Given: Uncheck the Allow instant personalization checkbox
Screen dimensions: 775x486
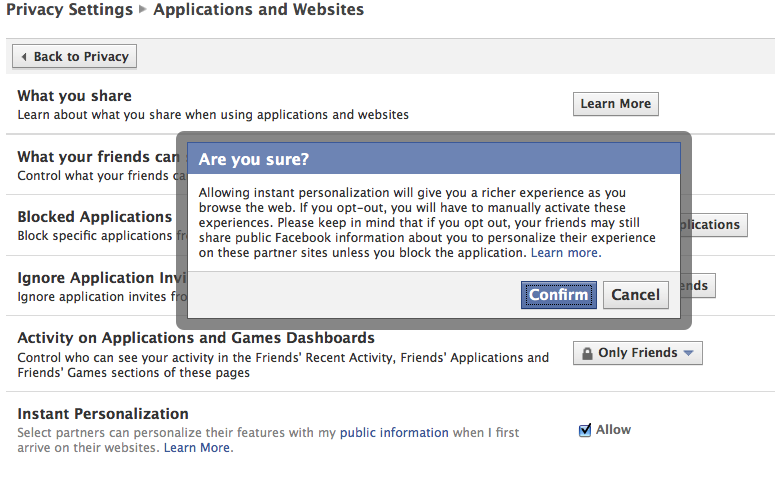Looking at the screenshot, I should pyautogui.click(x=585, y=430).
